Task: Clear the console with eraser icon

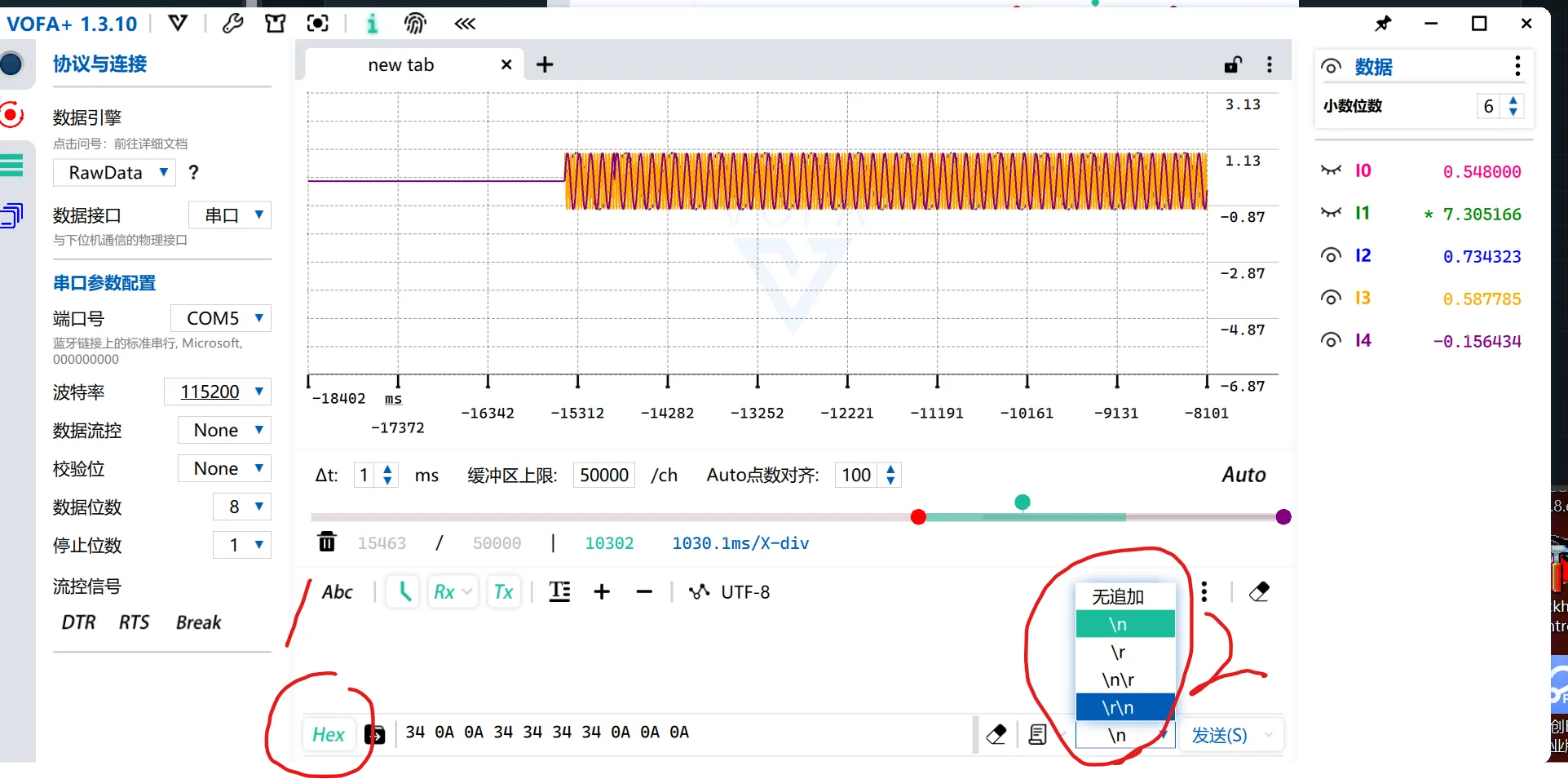Action: tap(1259, 591)
